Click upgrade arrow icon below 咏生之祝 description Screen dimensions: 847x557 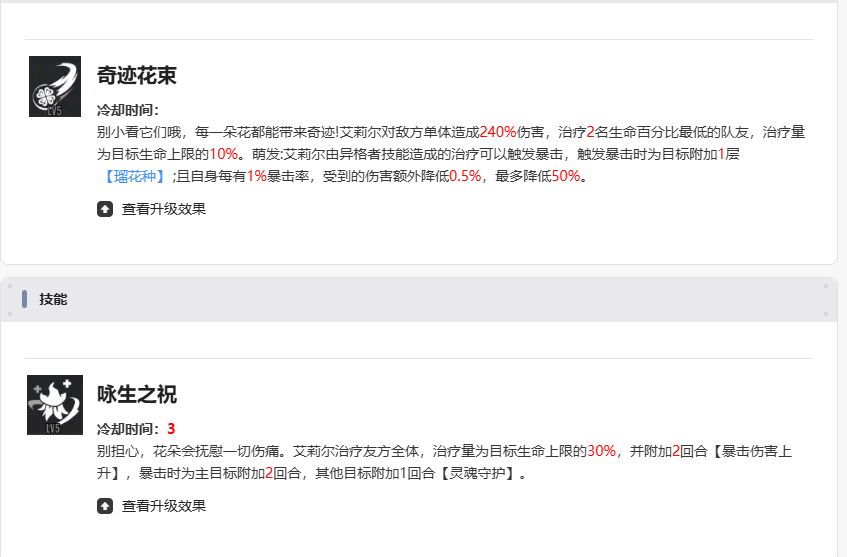pos(105,506)
